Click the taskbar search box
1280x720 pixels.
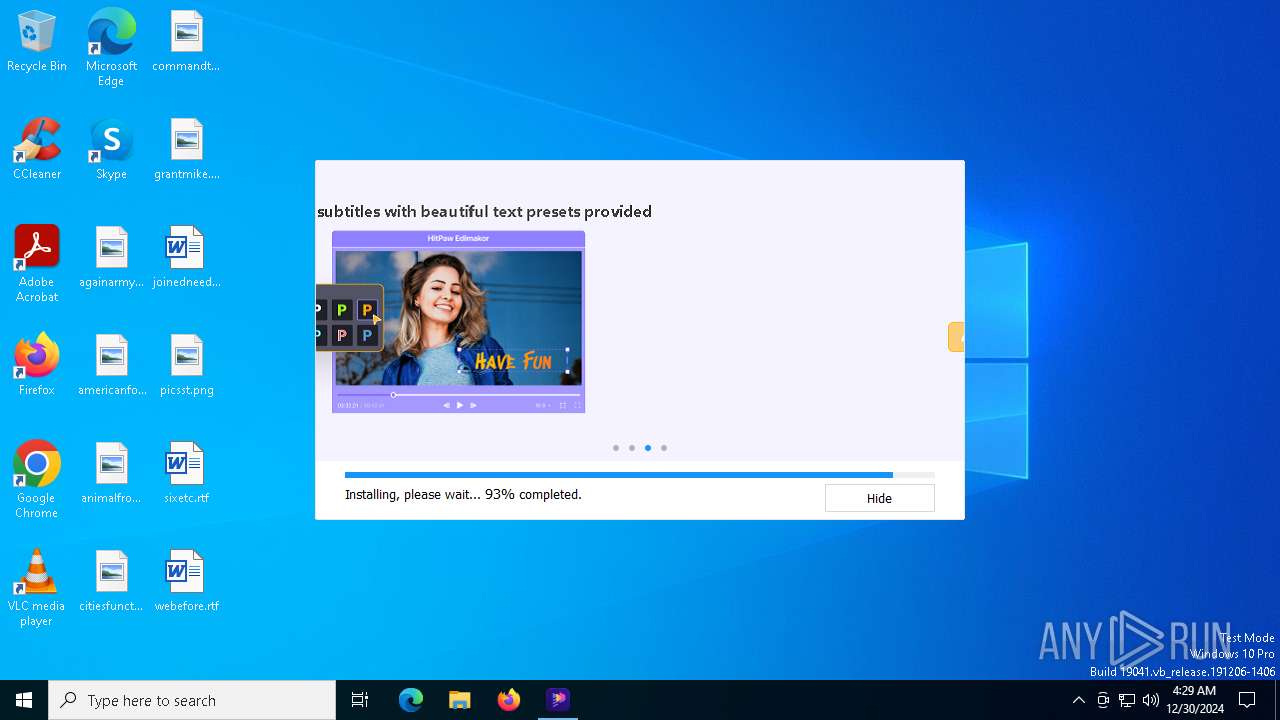[192, 700]
